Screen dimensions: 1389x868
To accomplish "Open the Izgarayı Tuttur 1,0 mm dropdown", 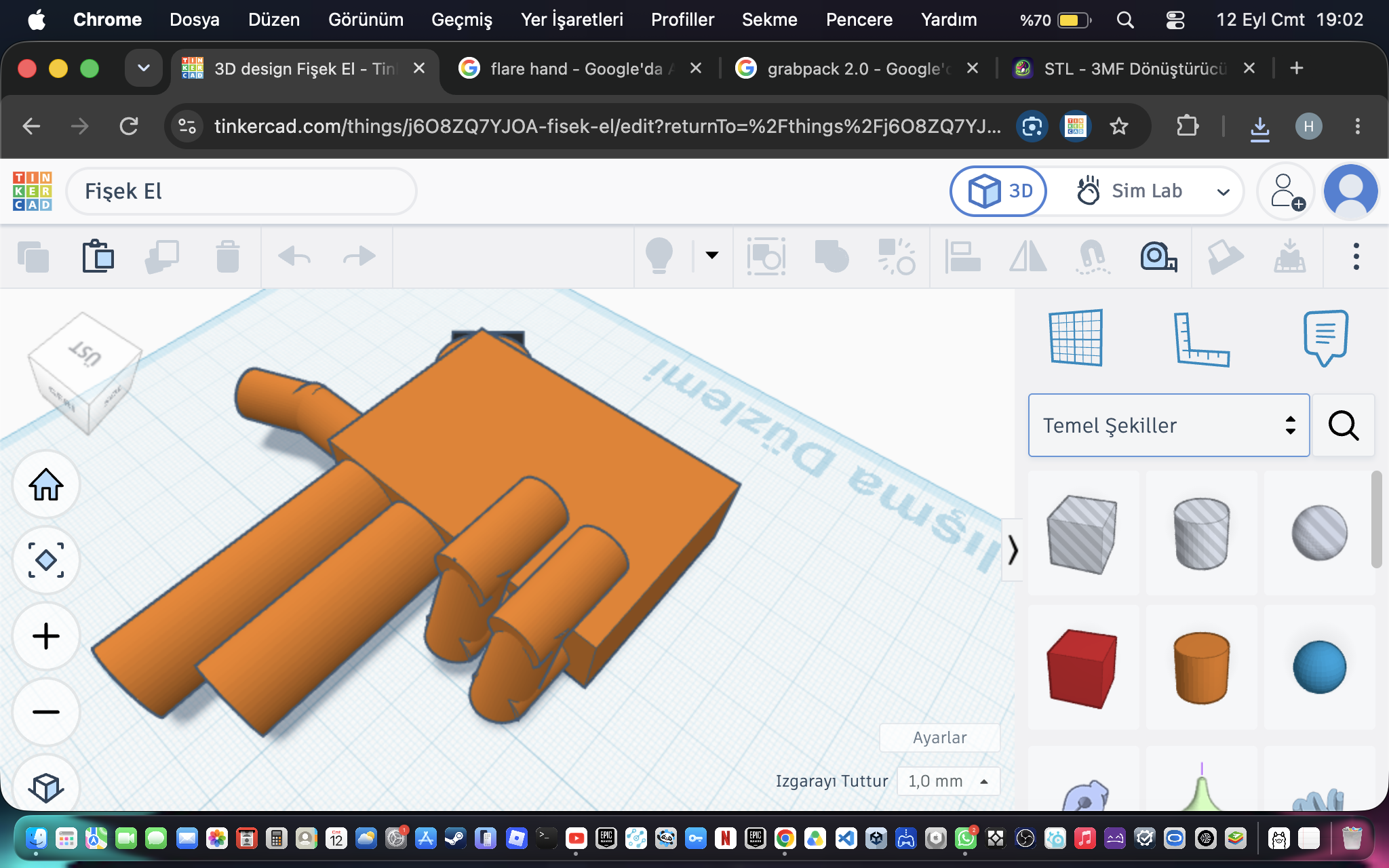I will point(948,781).
